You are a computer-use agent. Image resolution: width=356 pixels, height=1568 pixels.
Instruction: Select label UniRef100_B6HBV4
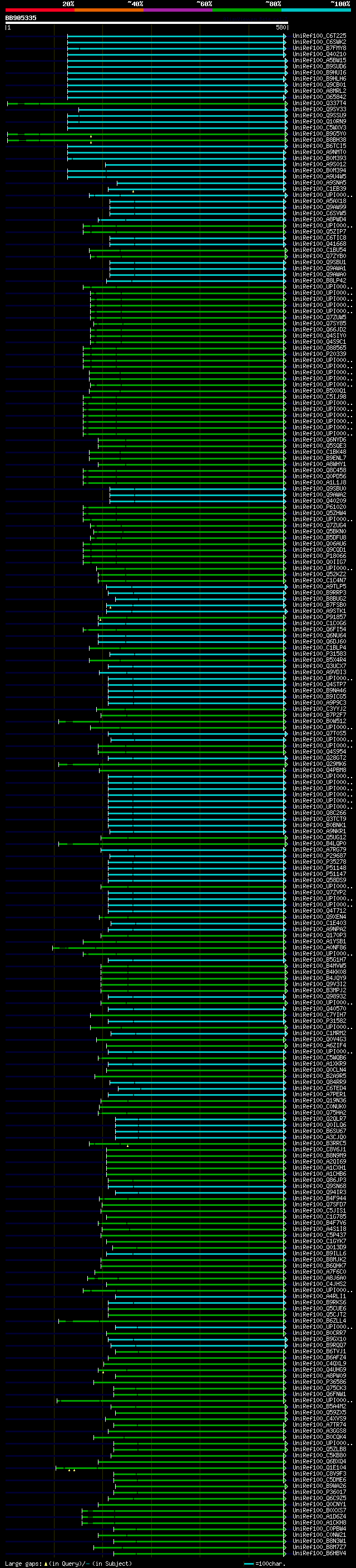coord(319,1553)
